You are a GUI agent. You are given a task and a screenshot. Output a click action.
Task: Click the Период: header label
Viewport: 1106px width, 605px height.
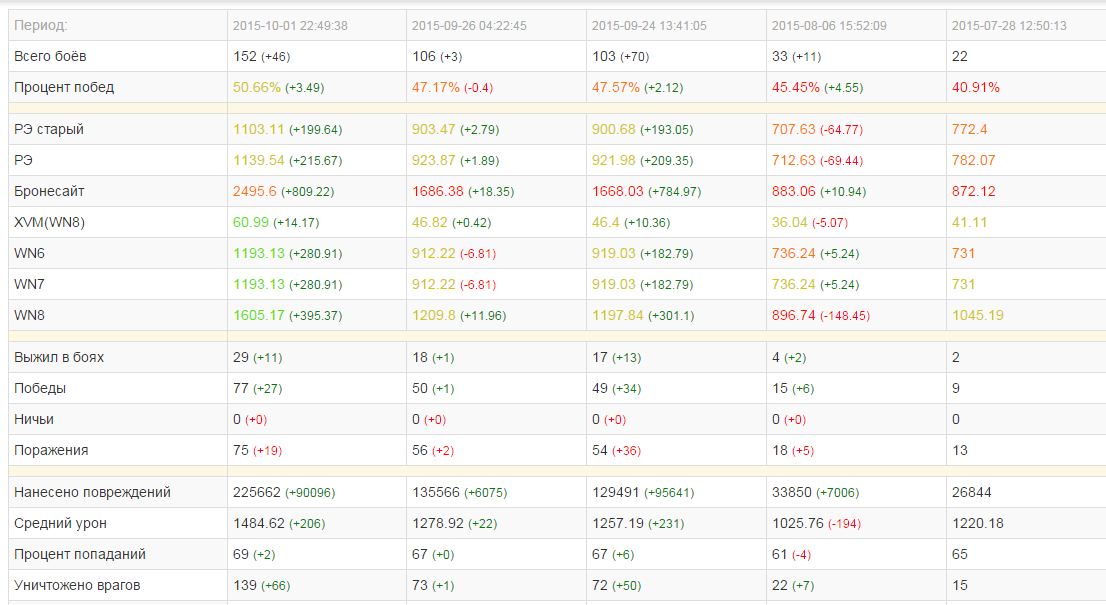coord(41,25)
